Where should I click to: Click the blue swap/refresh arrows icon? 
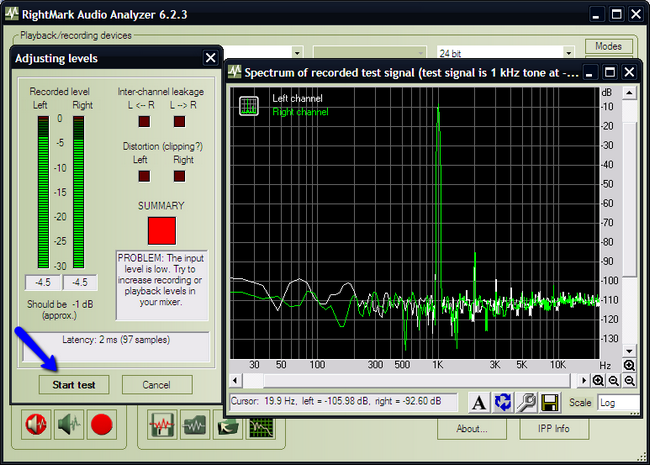point(502,402)
